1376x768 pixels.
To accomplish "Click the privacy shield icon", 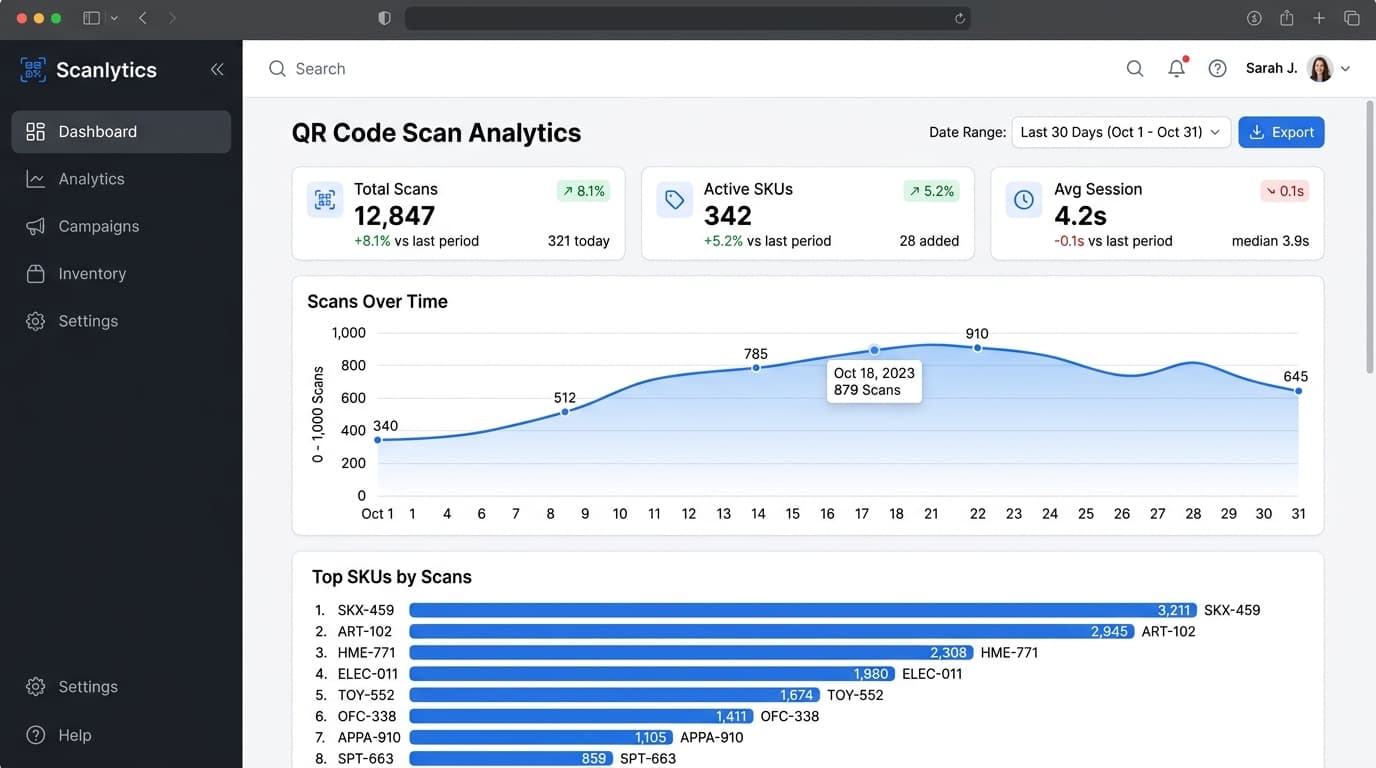I will [x=384, y=18].
